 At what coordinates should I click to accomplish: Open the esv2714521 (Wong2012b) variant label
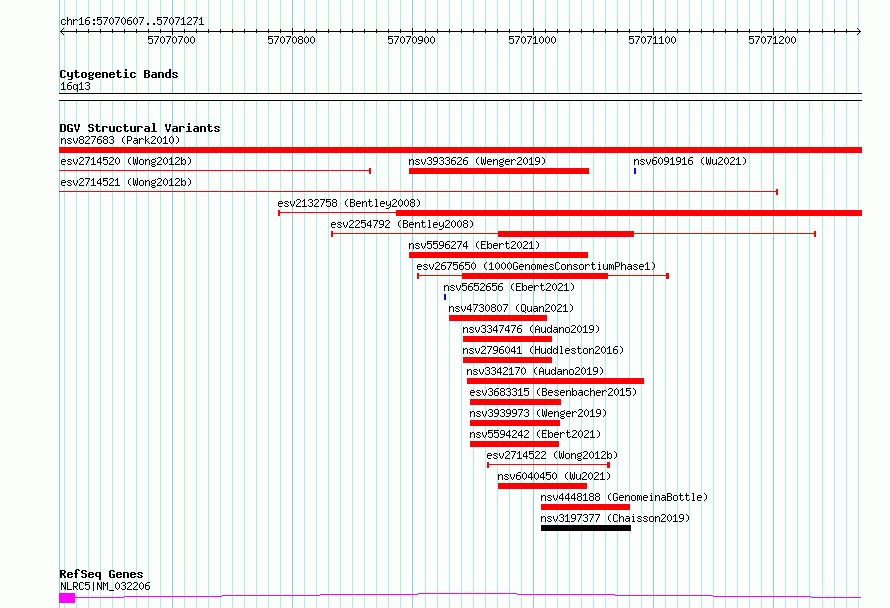[x=126, y=182]
